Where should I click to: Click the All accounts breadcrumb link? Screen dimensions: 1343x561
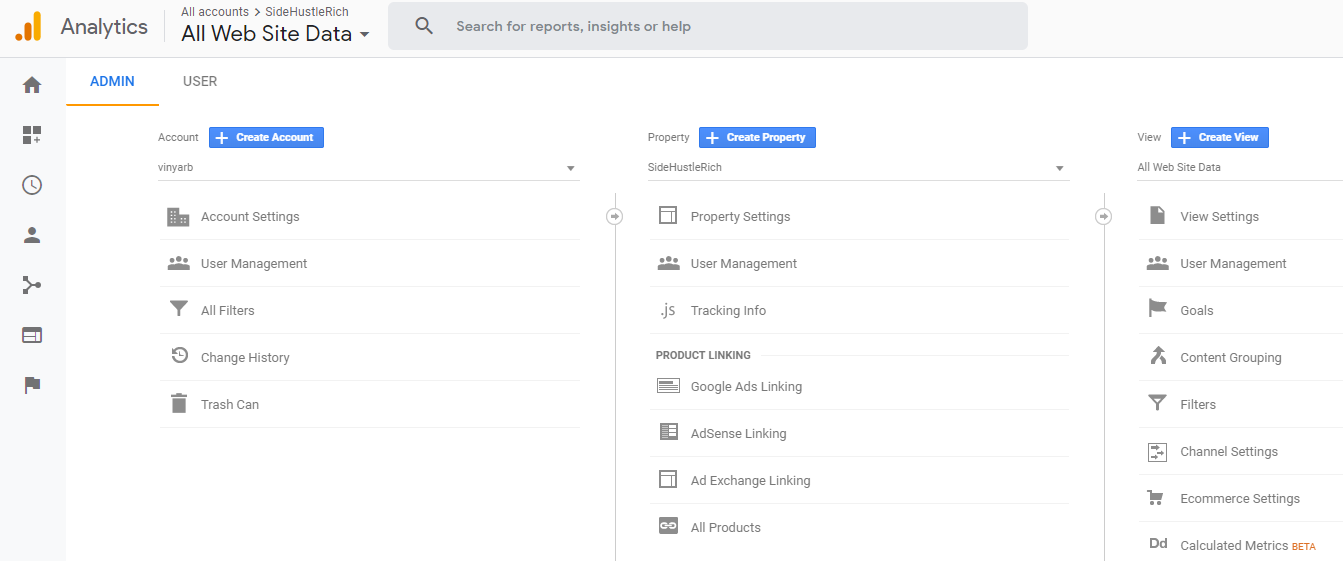215,12
